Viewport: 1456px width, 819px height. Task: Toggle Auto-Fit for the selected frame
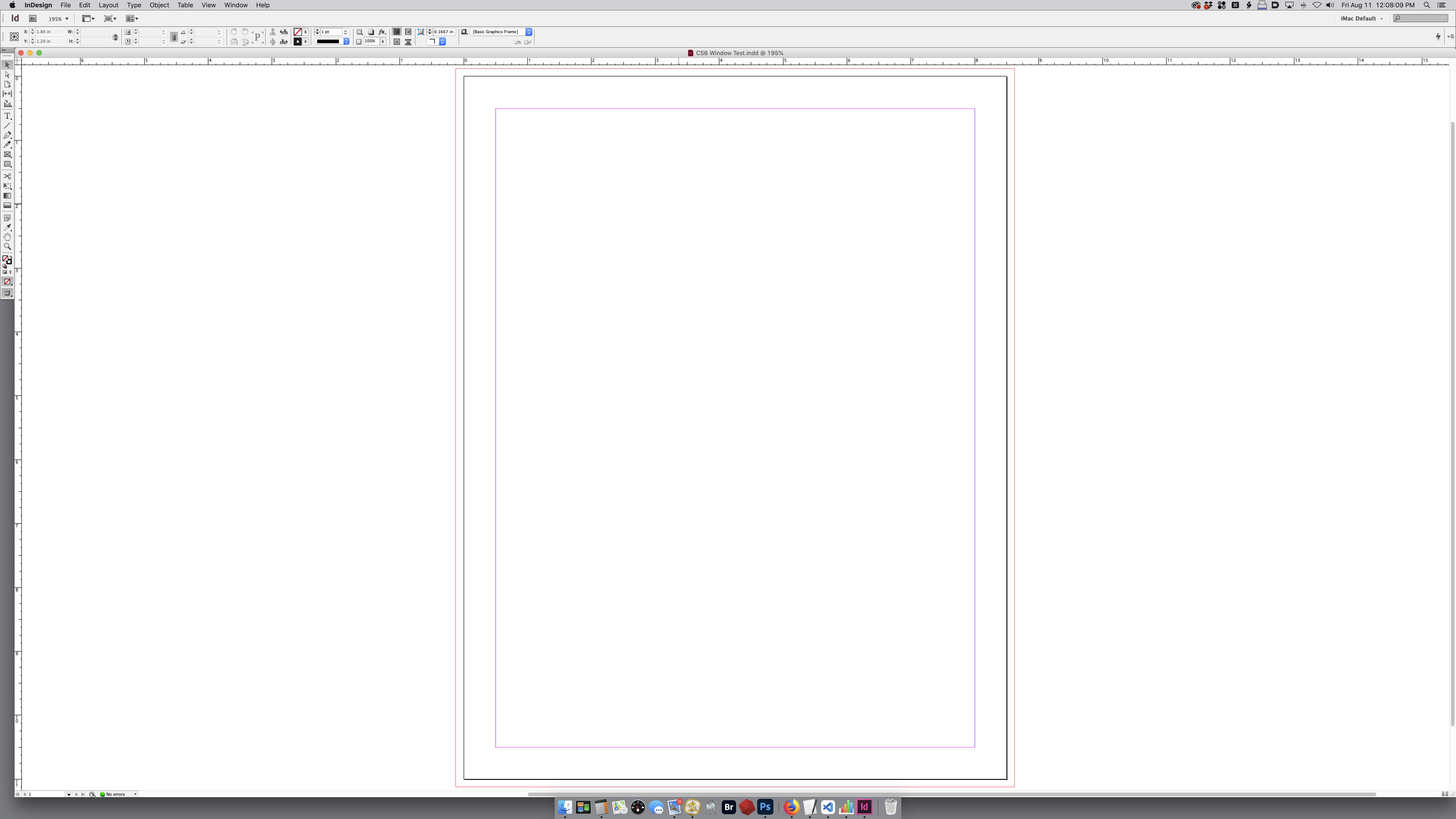(x=421, y=32)
